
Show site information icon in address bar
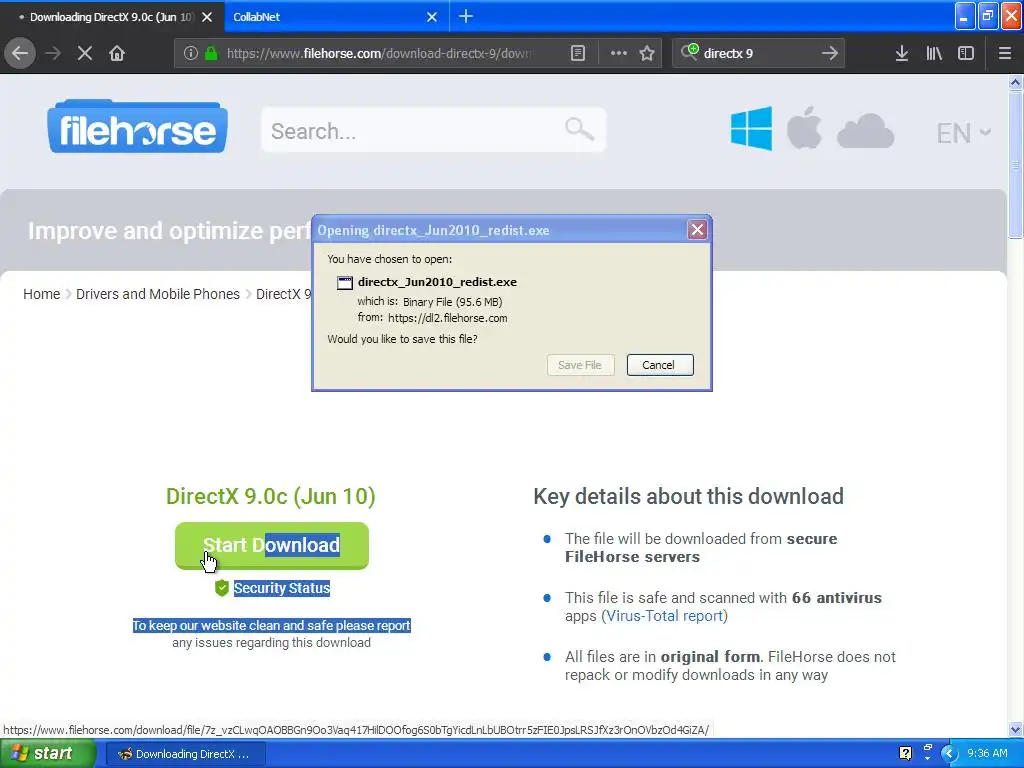point(190,53)
